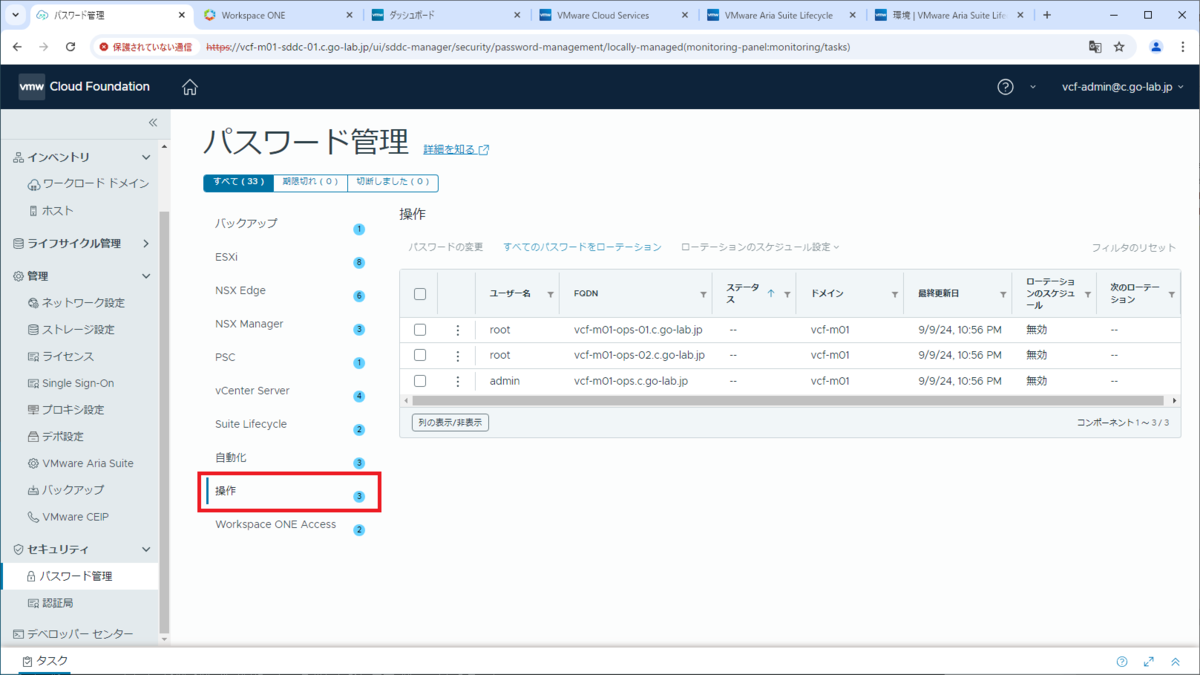
Task: Select the 期限切れ (0) filter tab
Action: point(310,182)
